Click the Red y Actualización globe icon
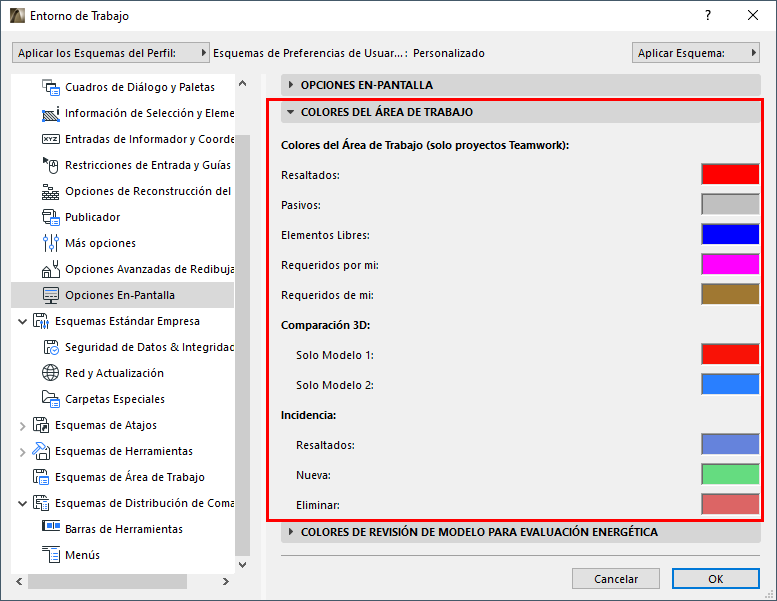The image size is (777, 601). (51, 373)
